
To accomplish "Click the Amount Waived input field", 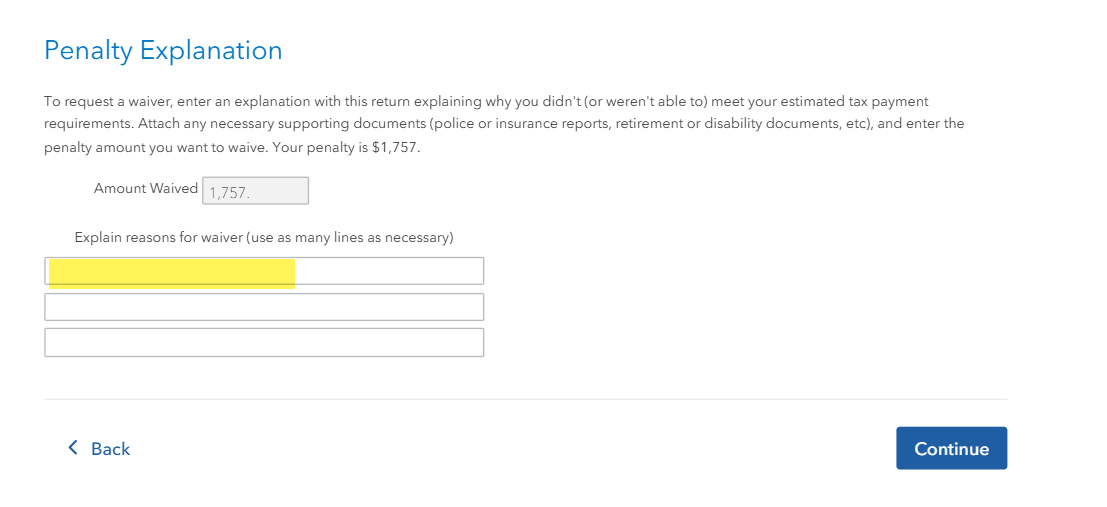I will (255, 190).
